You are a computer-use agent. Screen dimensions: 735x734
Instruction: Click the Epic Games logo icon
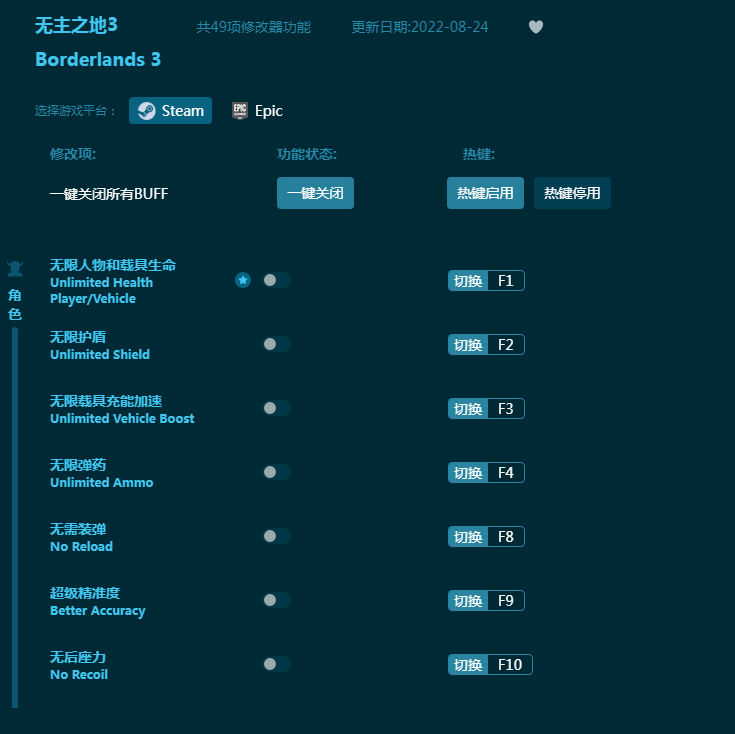[x=240, y=111]
